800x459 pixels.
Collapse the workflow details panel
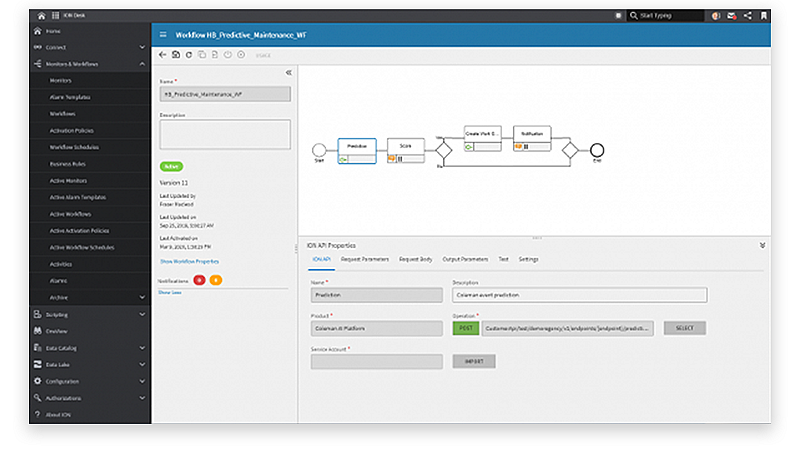289,73
